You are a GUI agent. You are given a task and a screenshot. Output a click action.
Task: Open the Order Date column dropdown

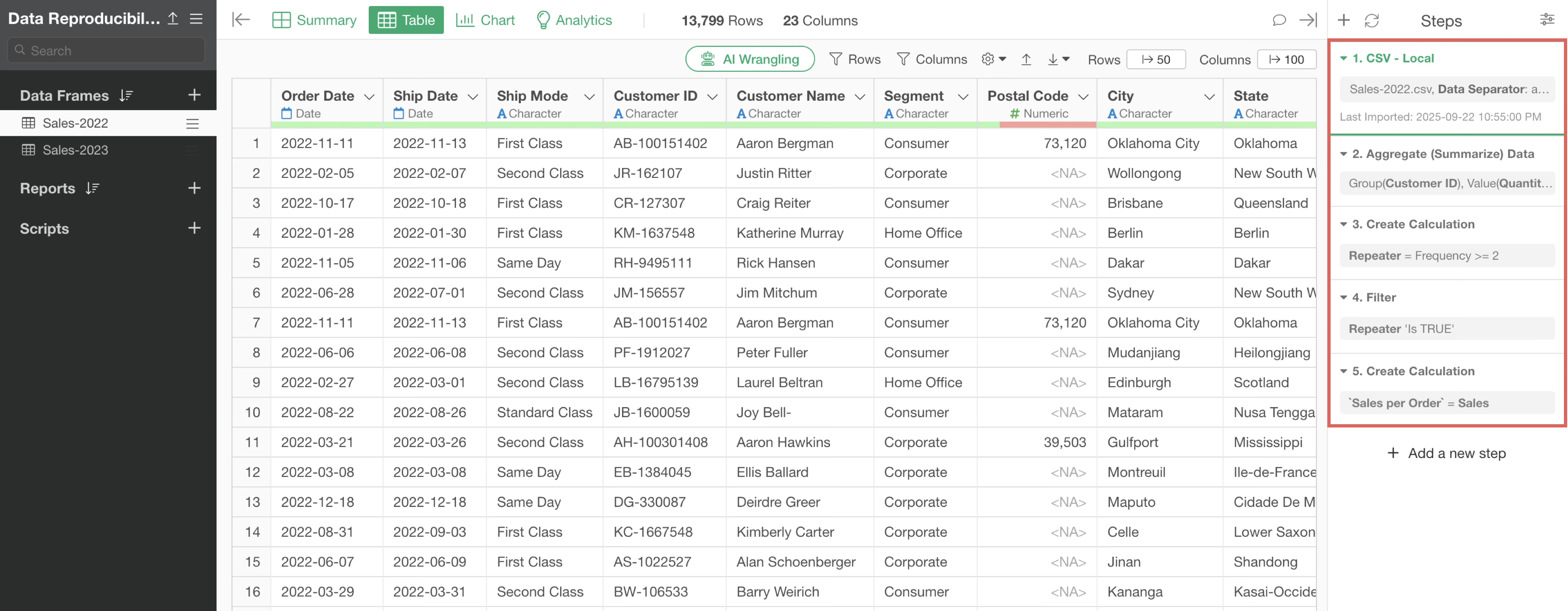pos(369,97)
